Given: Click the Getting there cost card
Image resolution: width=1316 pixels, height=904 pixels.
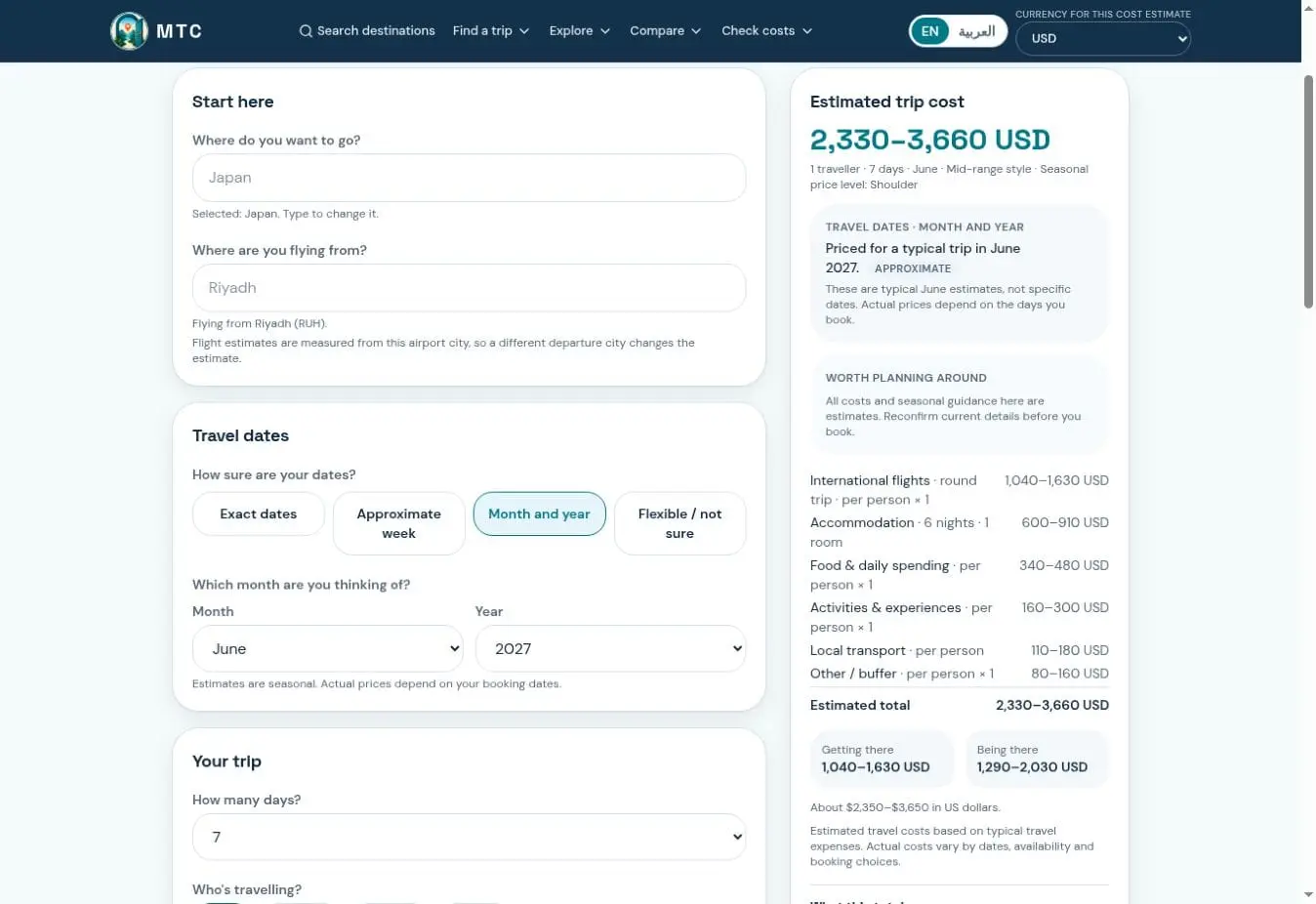Looking at the screenshot, I should pos(882,759).
